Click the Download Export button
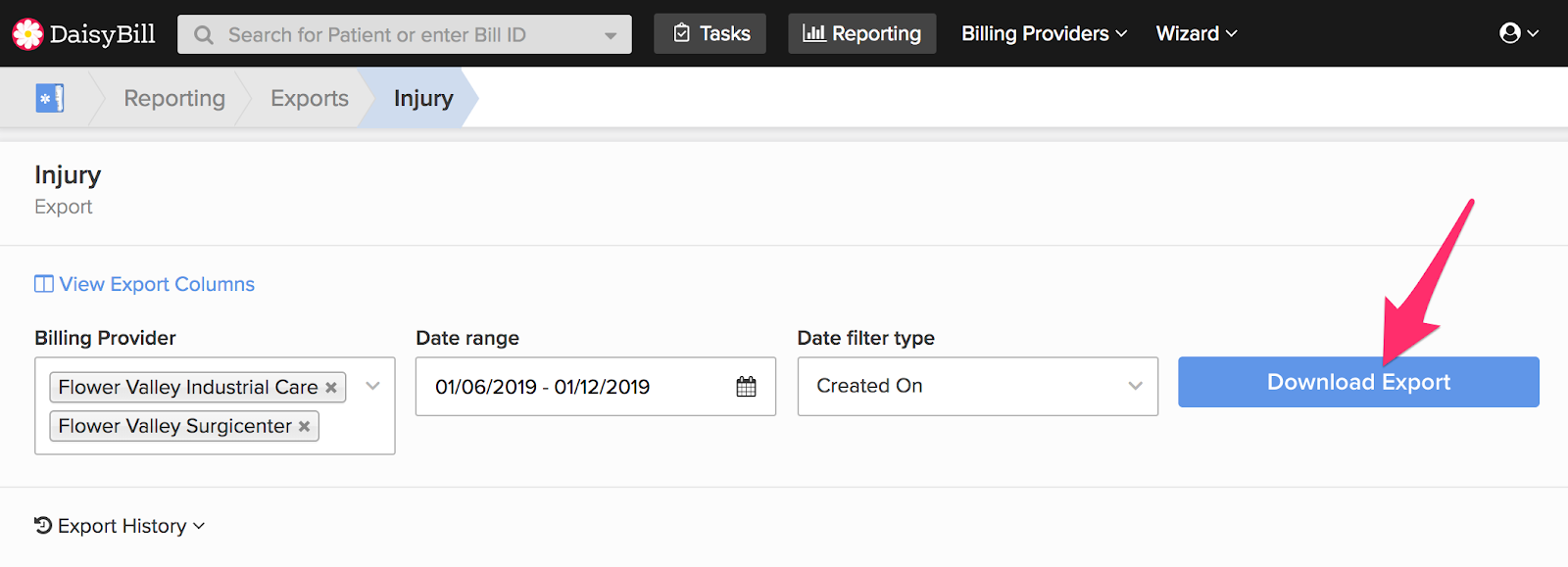 pos(1358,382)
